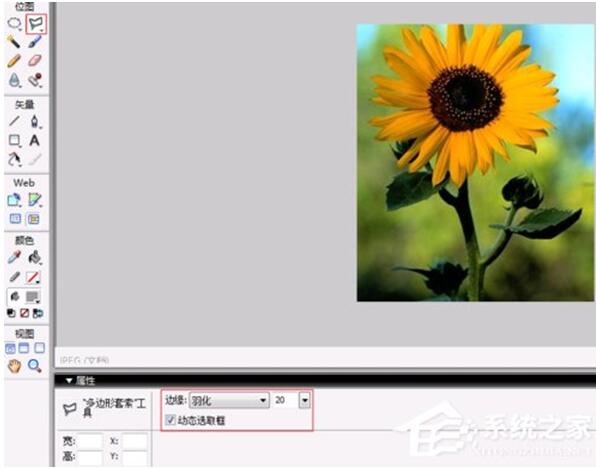Select the Polygon Lasso tool in toolbox

point(36,24)
